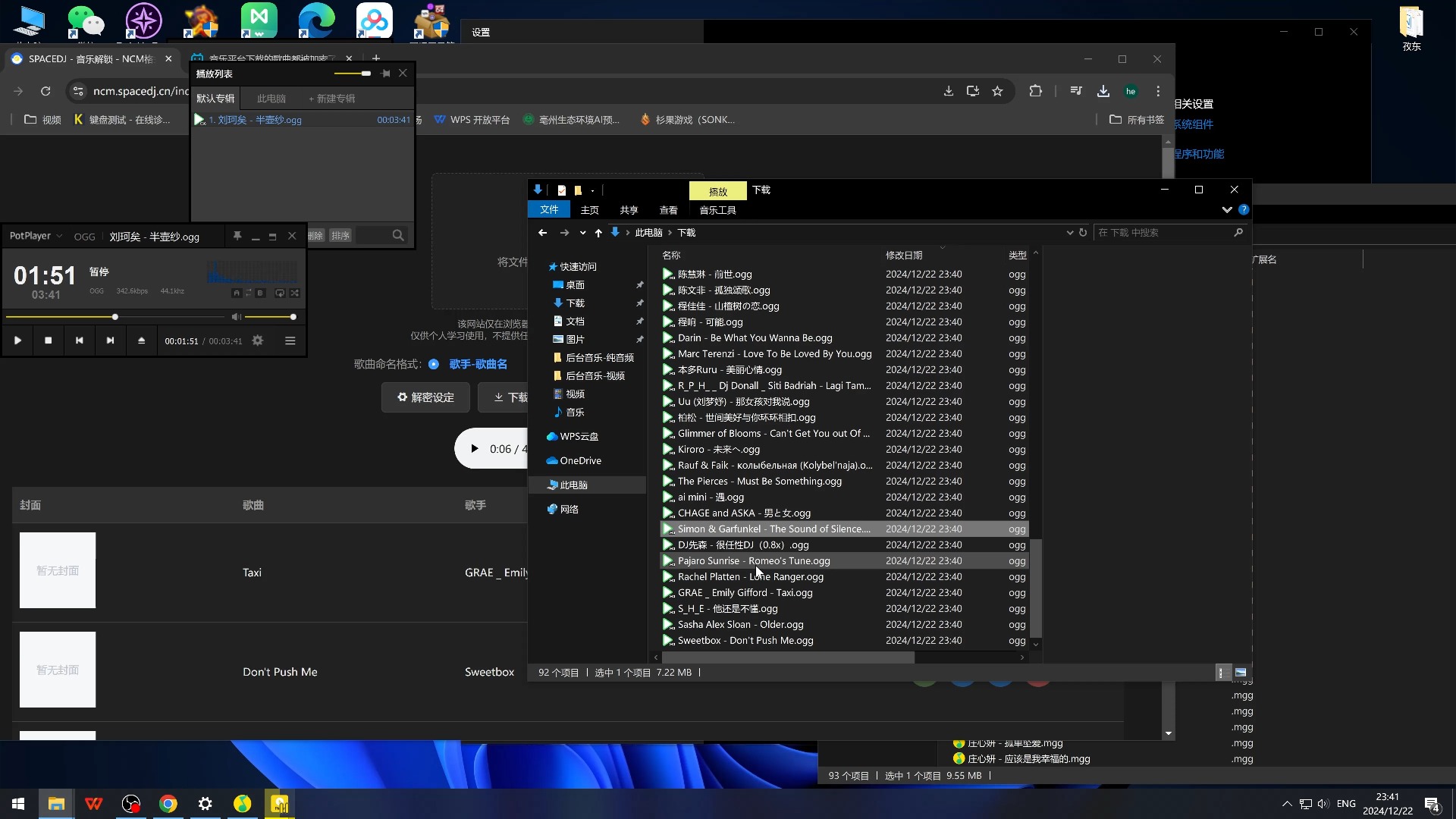Click the eject/open file button in PotPlayer
The width and height of the screenshot is (1456, 819).
tap(141, 341)
